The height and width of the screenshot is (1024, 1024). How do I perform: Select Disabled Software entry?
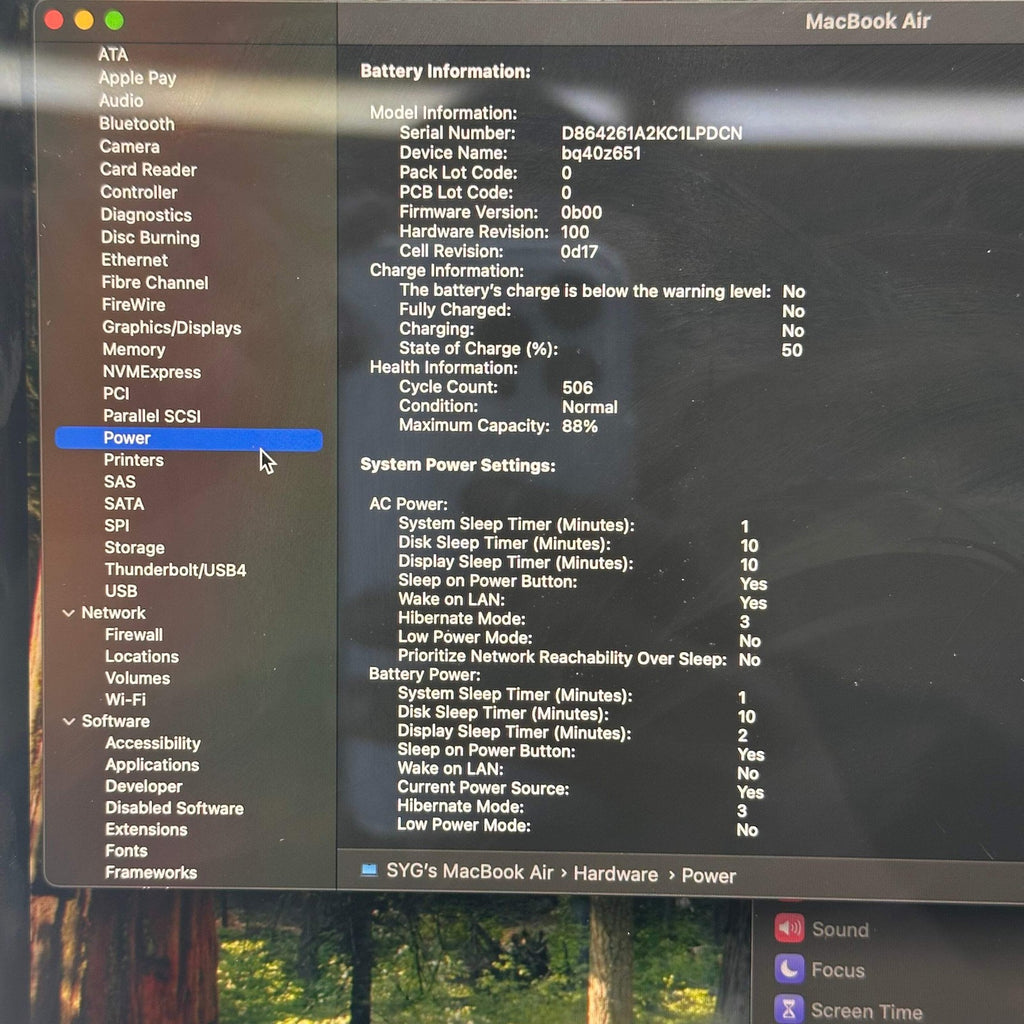[x=174, y=808]
